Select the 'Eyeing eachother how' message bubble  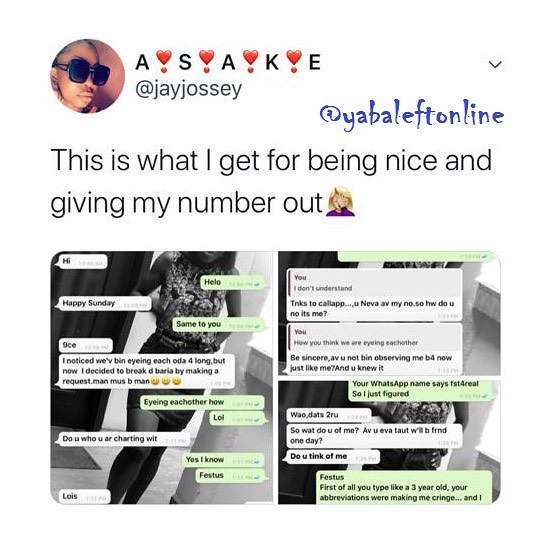click(x=202, y=402)
